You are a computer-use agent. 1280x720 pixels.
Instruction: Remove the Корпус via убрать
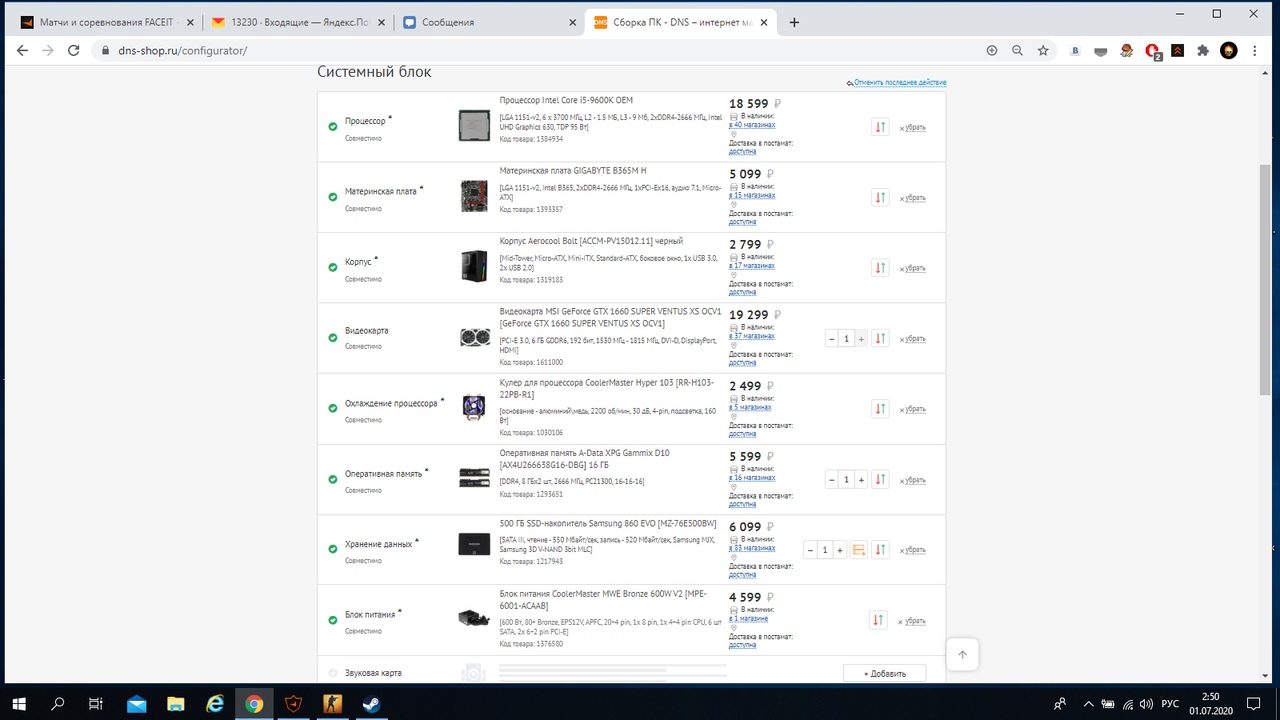(x=912, y=268)
